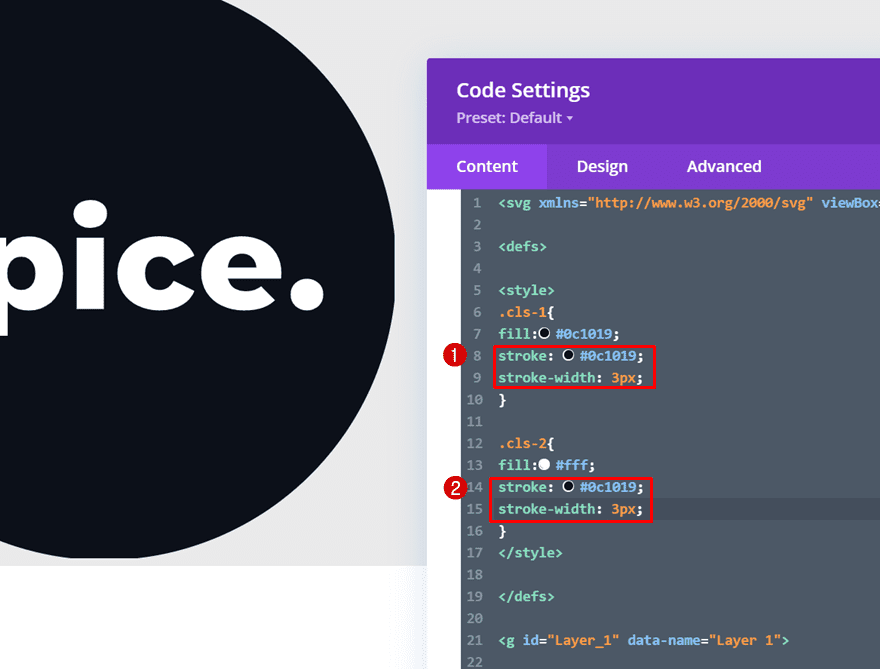Screen dimensions: 880x669
Task: Click the closing </style> tag on line 17
Action: click(530, 553)
